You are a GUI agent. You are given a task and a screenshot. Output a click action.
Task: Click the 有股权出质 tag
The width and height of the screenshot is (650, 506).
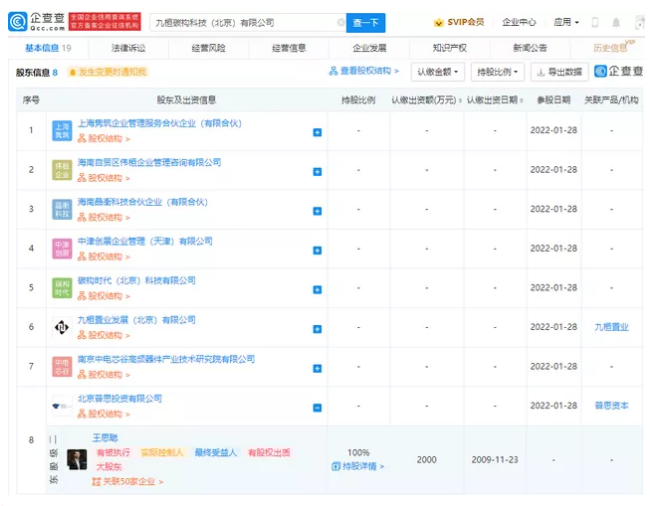click(269, 453)
